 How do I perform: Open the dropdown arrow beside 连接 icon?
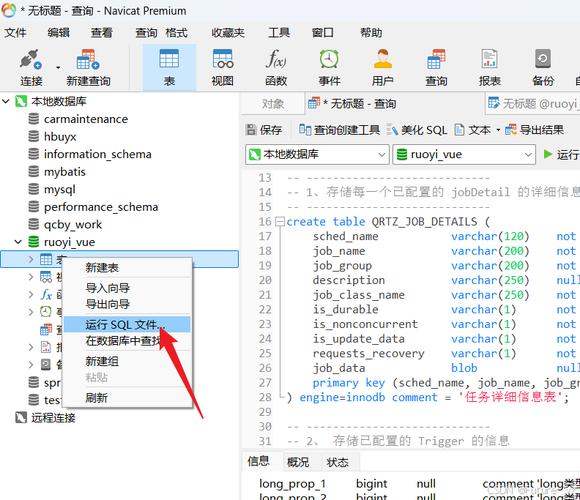(58, 68)
